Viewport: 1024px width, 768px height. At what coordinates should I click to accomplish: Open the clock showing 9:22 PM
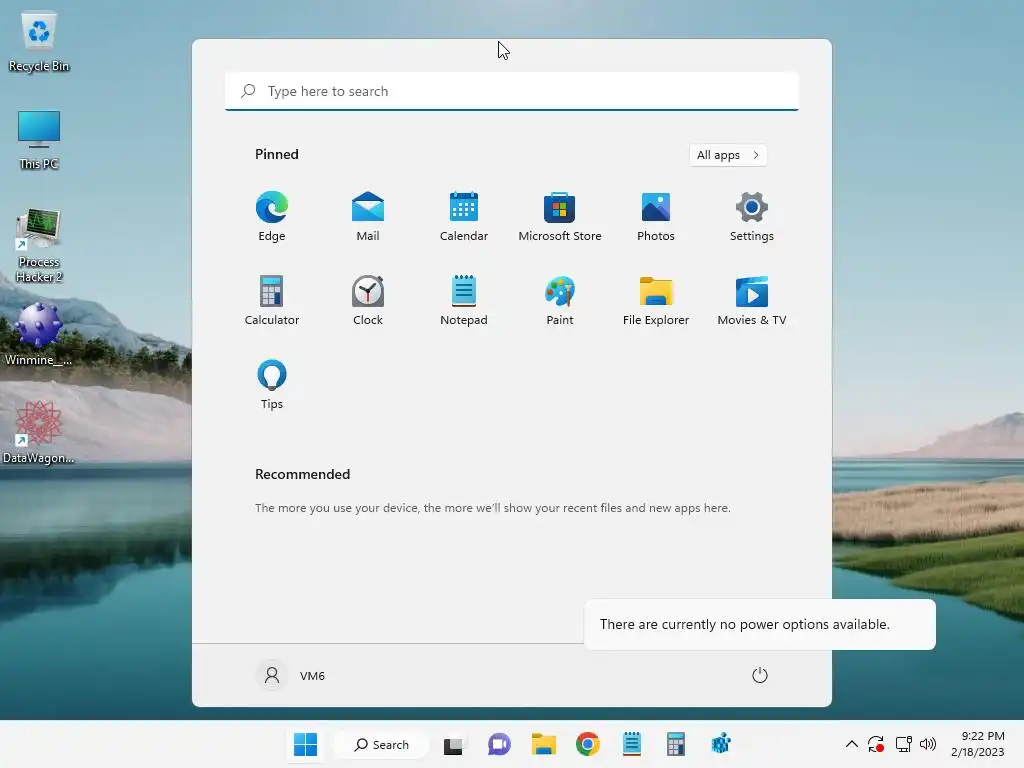[x=978, y=744]
